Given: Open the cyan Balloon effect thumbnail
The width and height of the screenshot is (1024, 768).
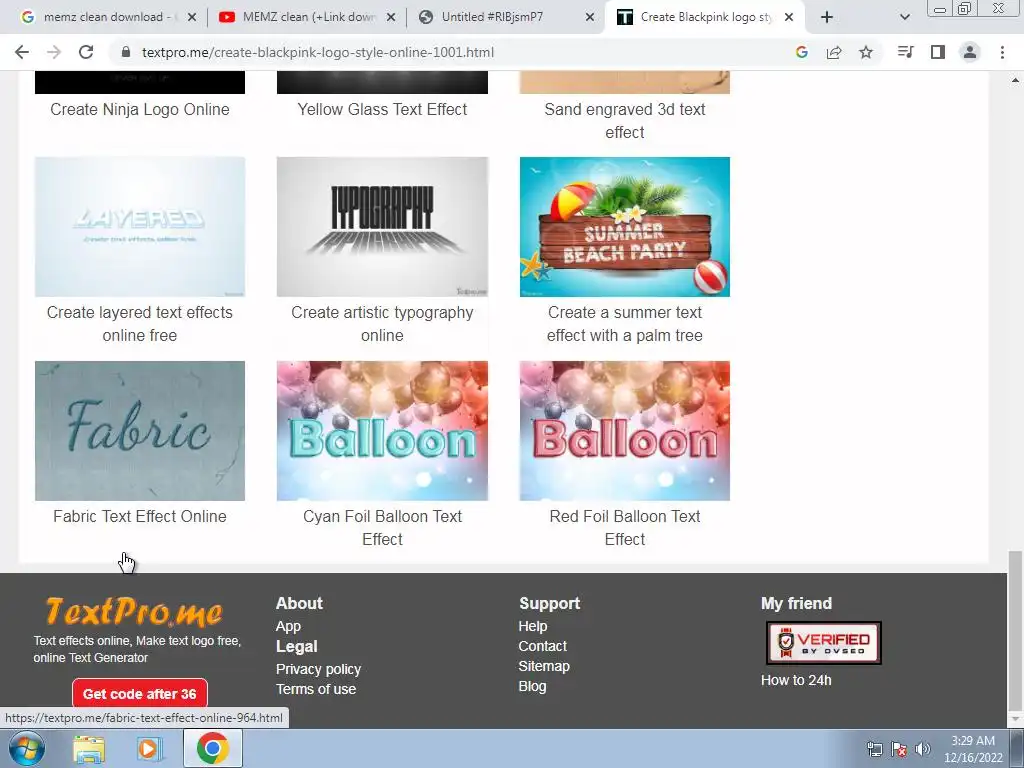Looking at the screenshot, I should [x=382, y=431].
